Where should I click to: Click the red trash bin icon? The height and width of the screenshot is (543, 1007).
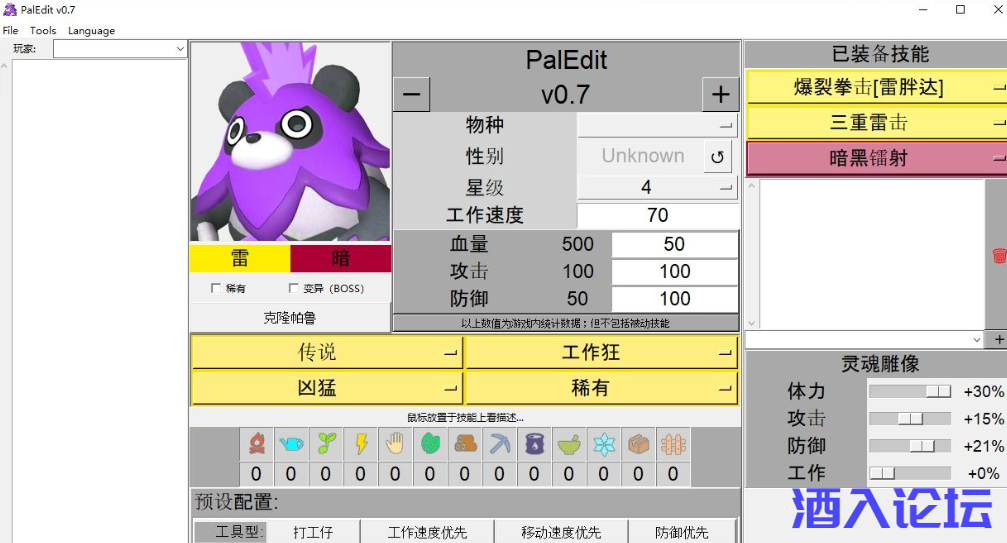[997, 256]
